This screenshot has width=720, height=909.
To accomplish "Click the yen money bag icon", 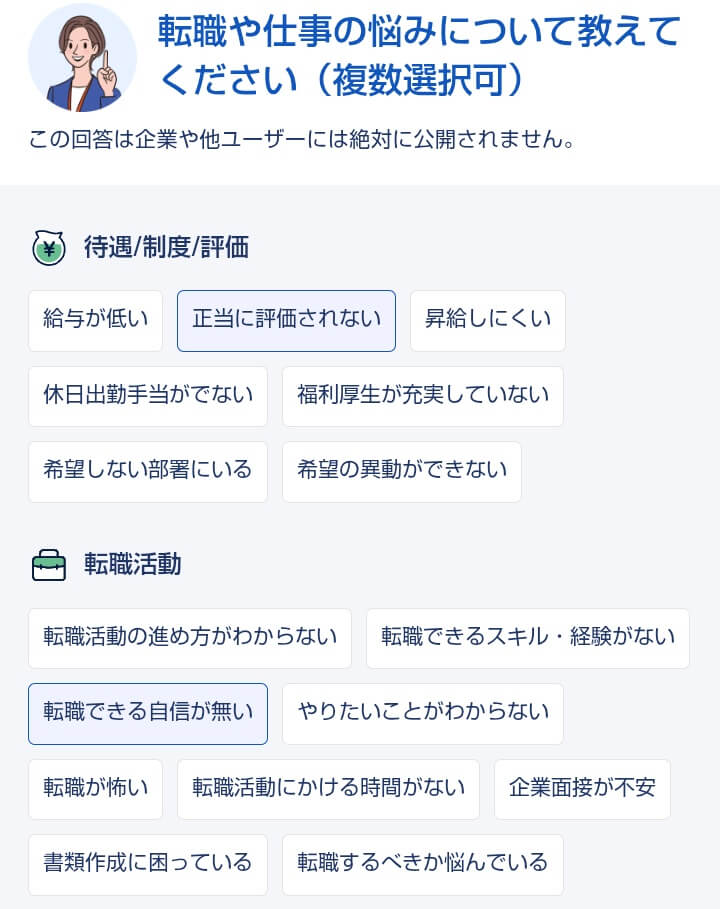I will (49, 248).
